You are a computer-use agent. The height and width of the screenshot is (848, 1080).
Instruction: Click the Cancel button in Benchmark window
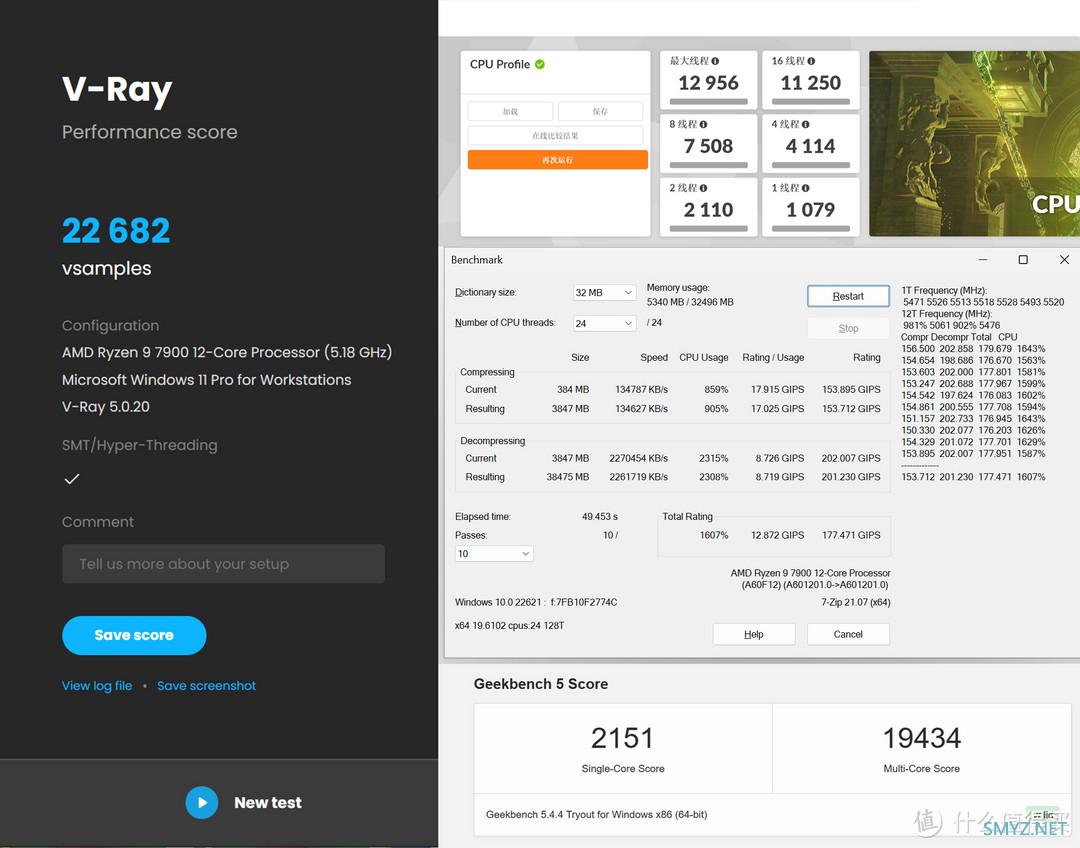click(848, 634)
